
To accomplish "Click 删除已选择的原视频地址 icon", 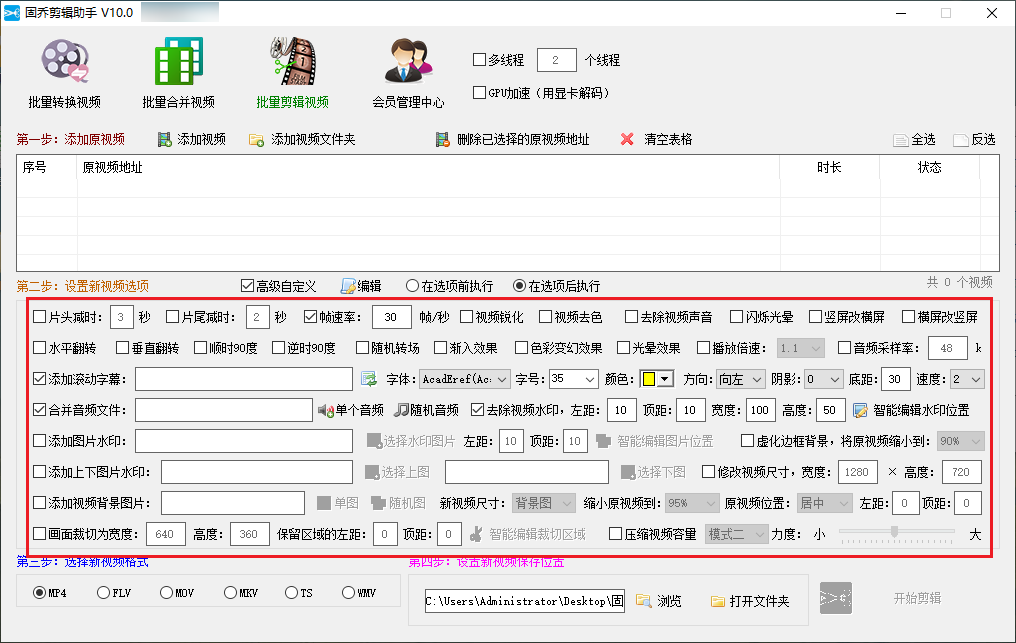I will (x=442, y=140).
